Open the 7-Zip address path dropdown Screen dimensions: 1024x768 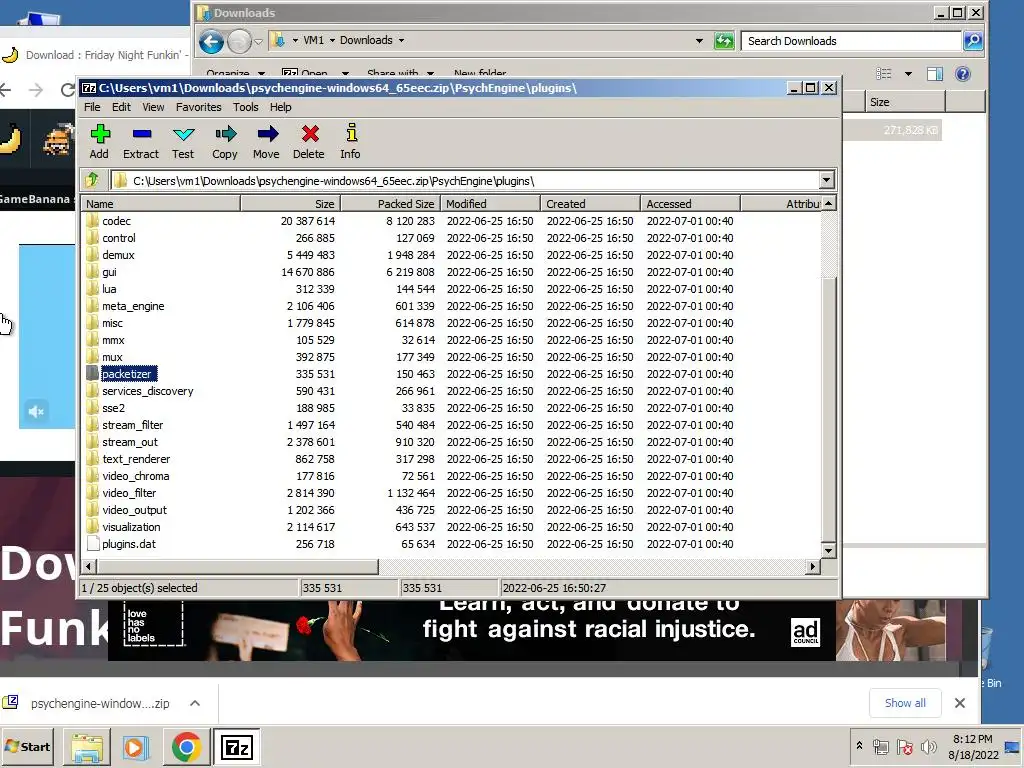click(826, 180)
